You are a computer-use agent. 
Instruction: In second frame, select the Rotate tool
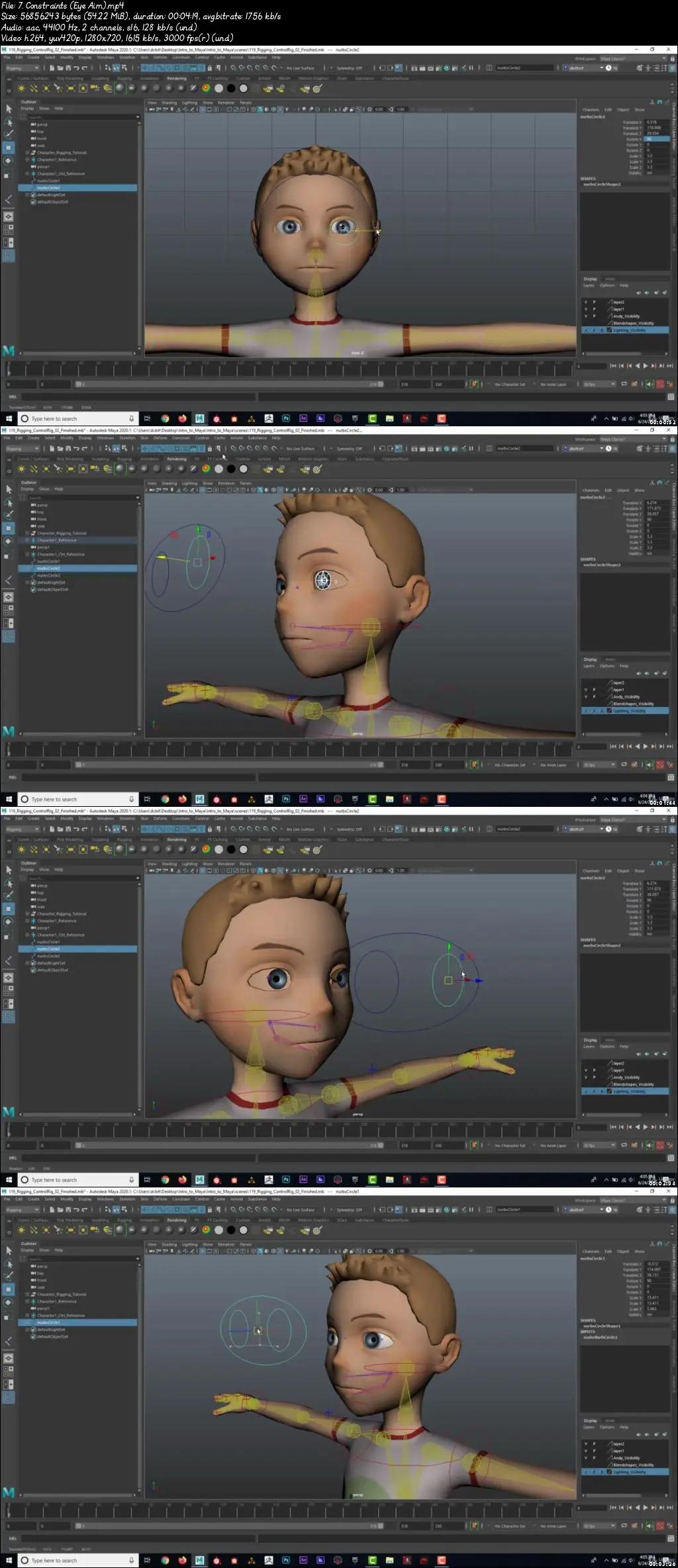coord(9,541)
